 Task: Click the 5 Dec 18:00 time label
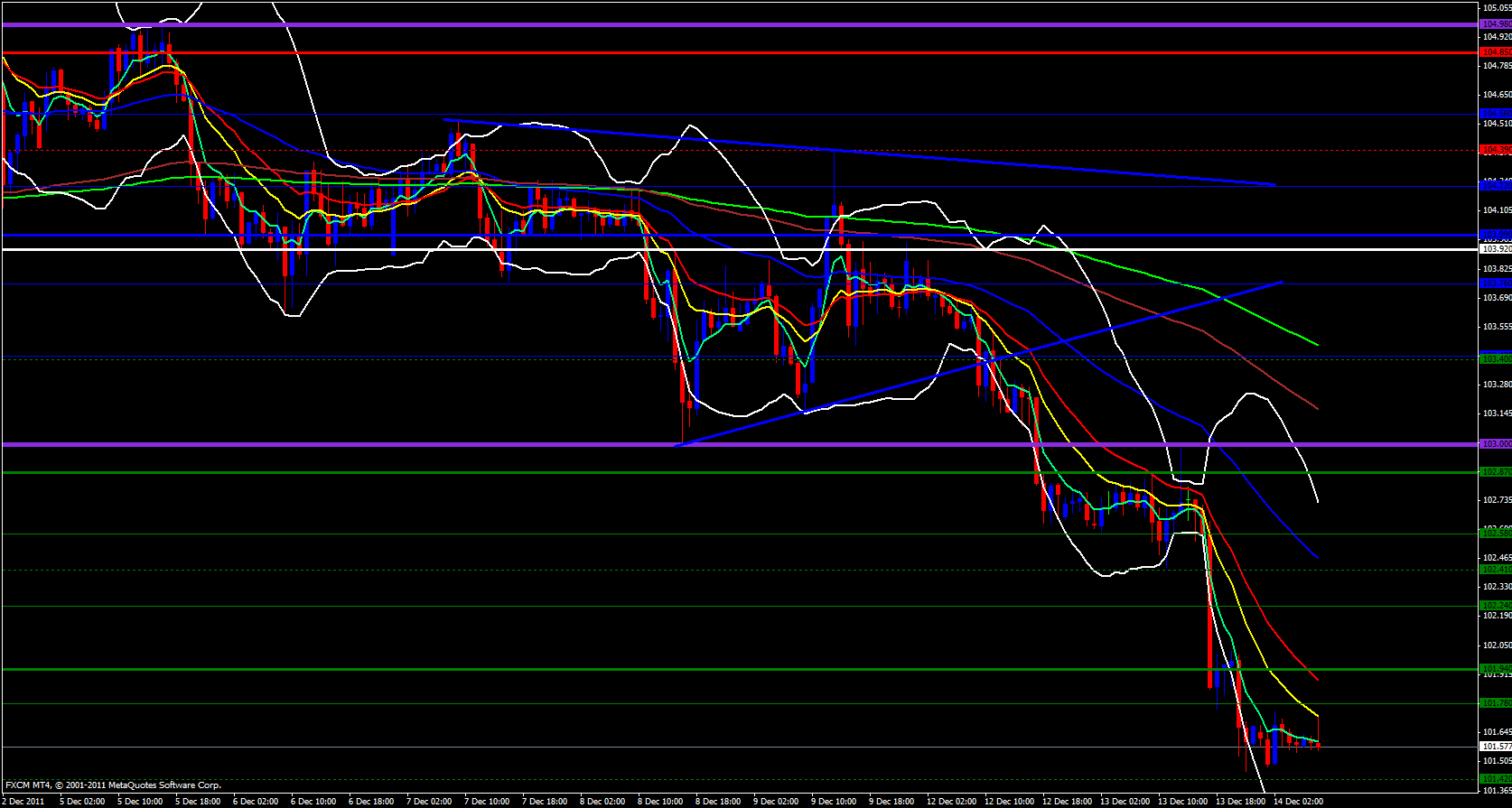pyautogui.click(x=198, y=801)
